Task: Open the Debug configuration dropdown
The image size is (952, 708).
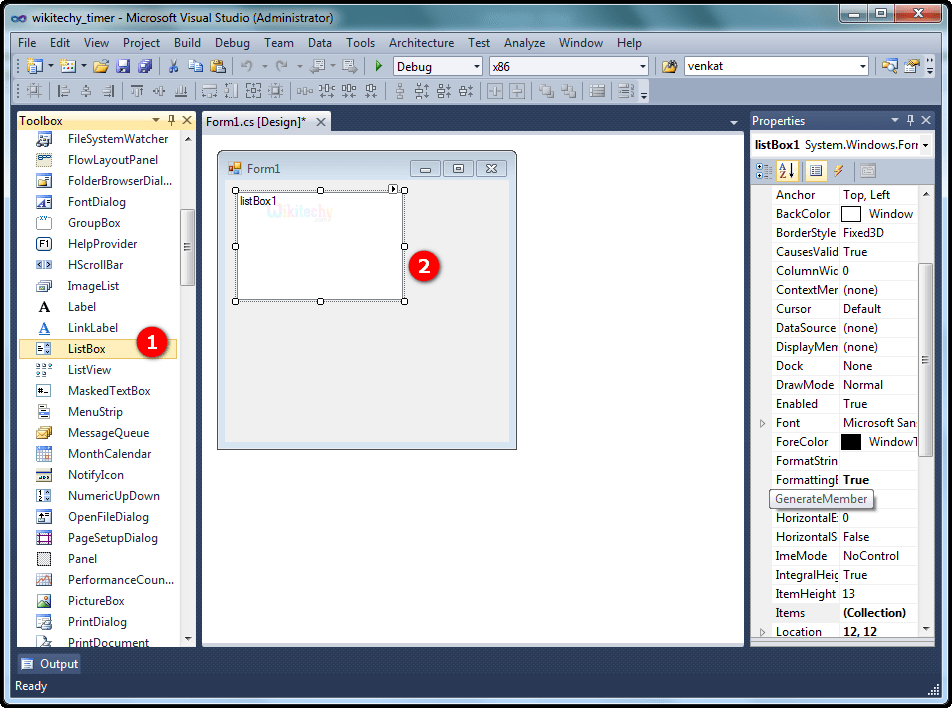Action: click(478, 66)
